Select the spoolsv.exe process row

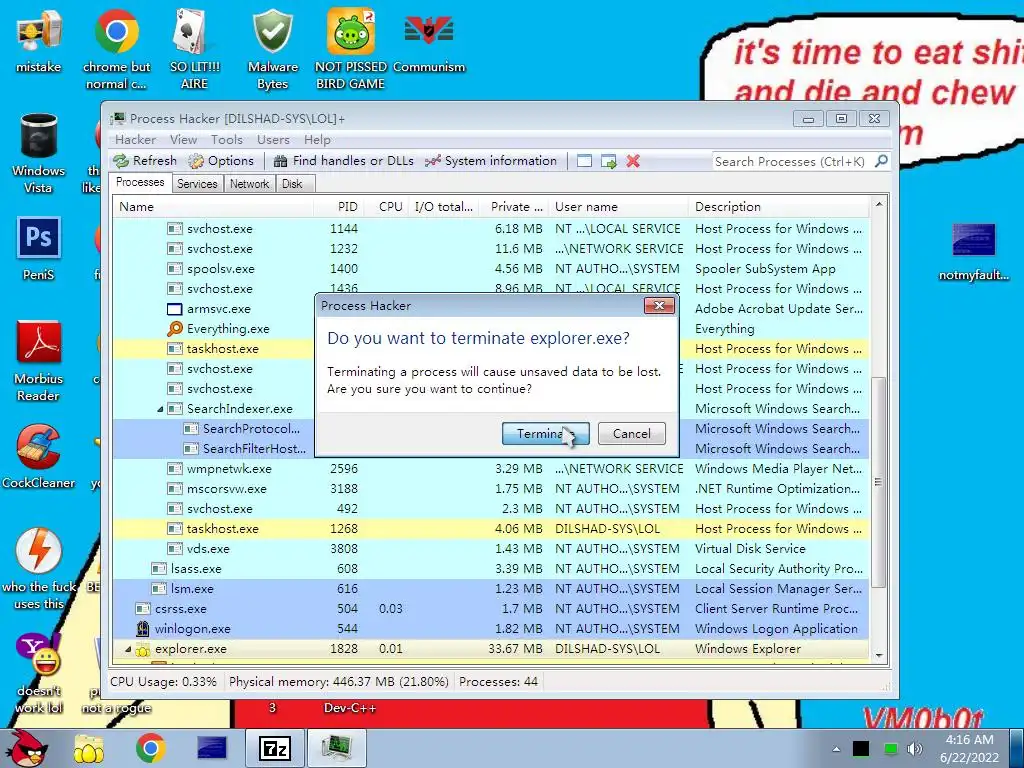(491, 268)
